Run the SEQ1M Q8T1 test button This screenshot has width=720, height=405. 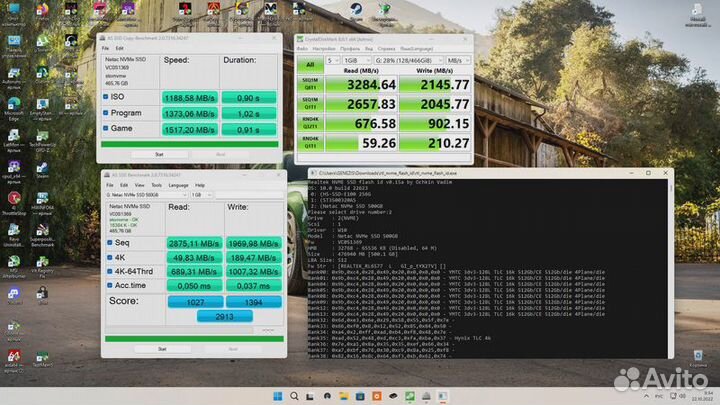(310, 84)
